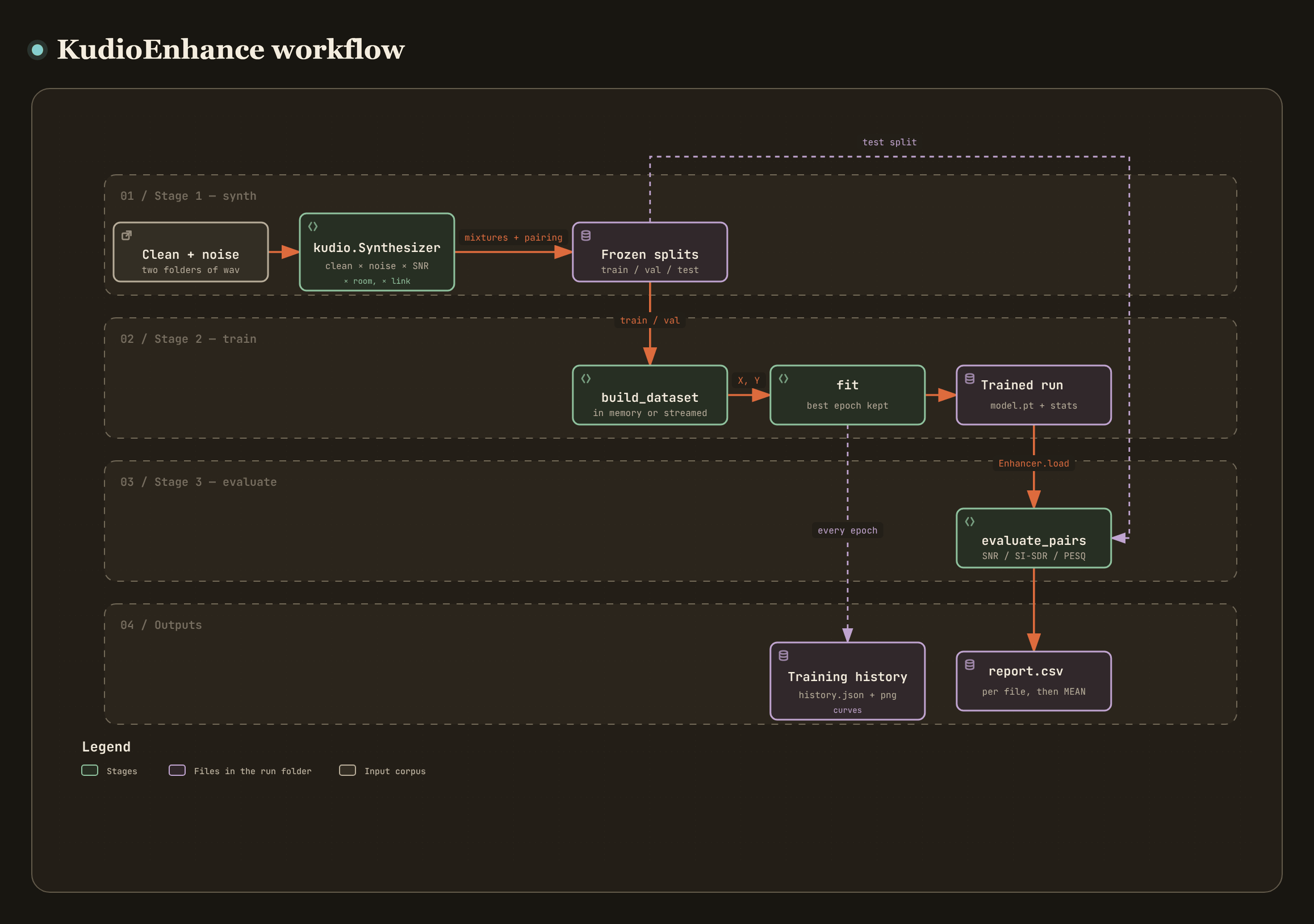The width and height of the screenshot is (1314, 924).
Task: Click the Legend heading
Action: pyautogui.click(x=106, y=747)
